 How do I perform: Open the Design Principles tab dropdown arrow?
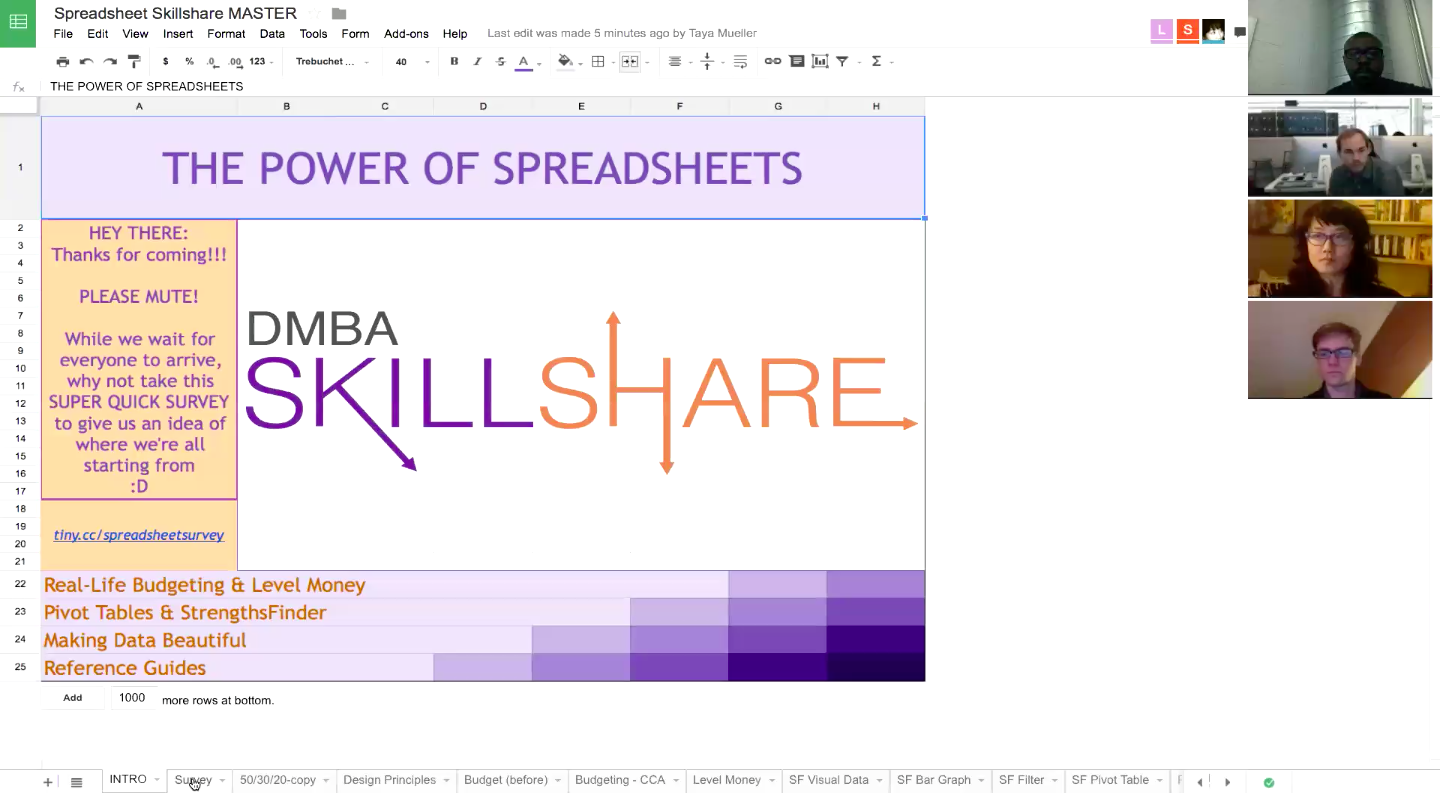pyautogui.click(x=446, y=780)
